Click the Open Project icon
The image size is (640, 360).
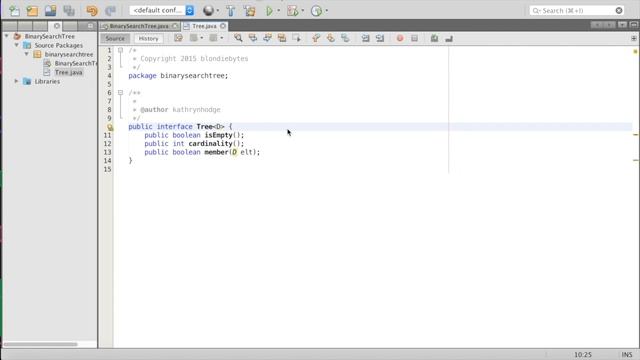pos(51,11)
